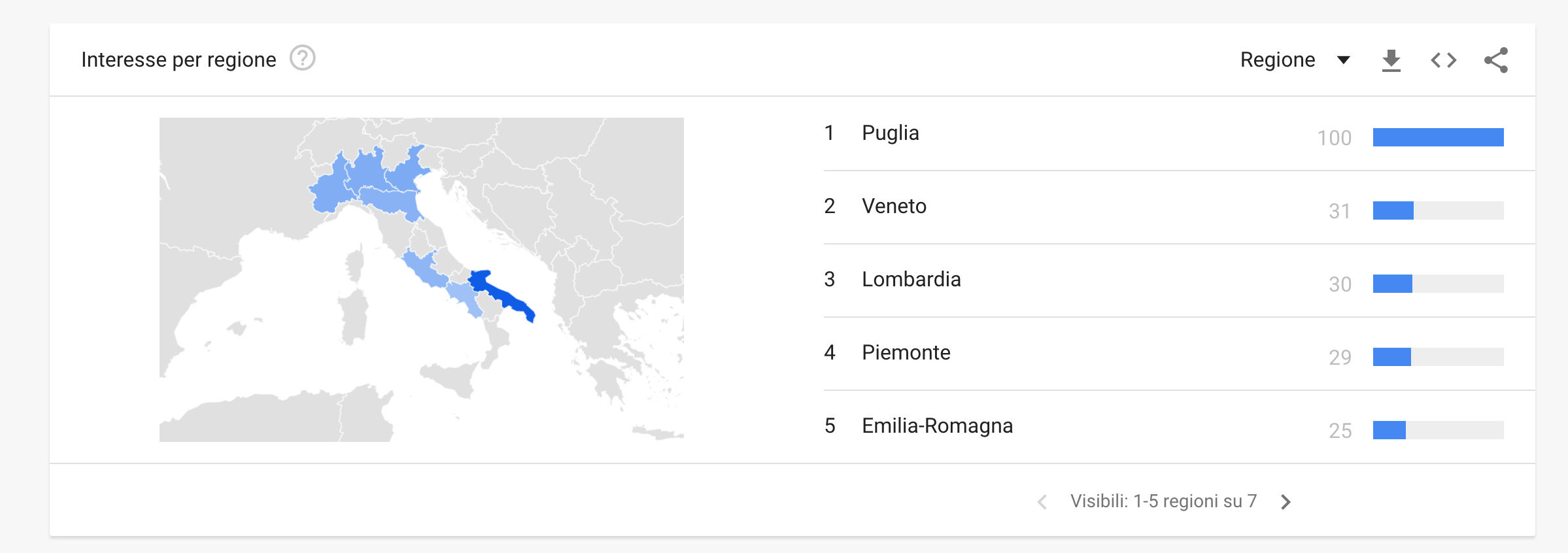Click Puglia's full interest bar
Screen dimensions: 1568x553
[x=1438, y=137]
